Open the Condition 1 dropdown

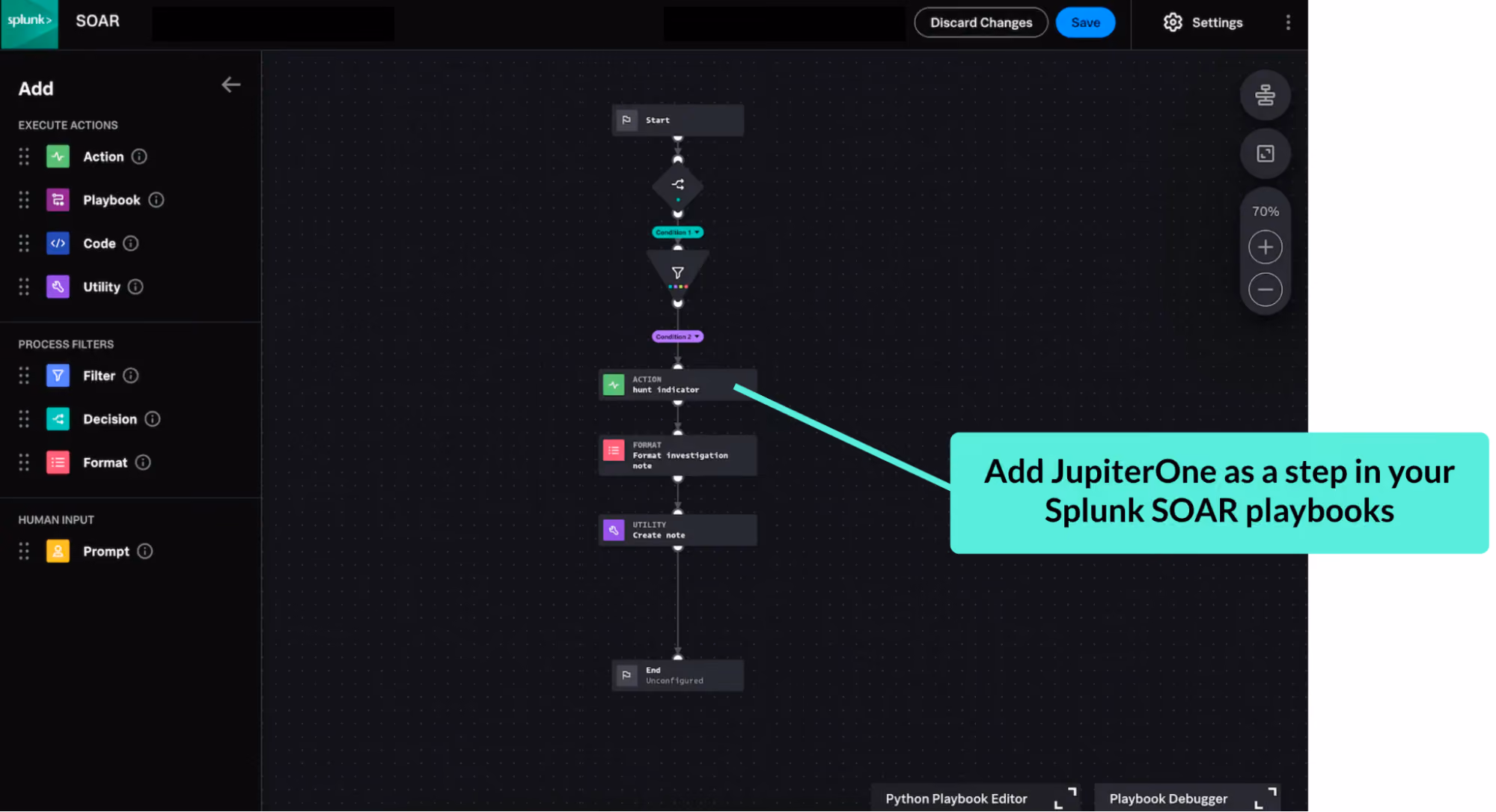677,233
